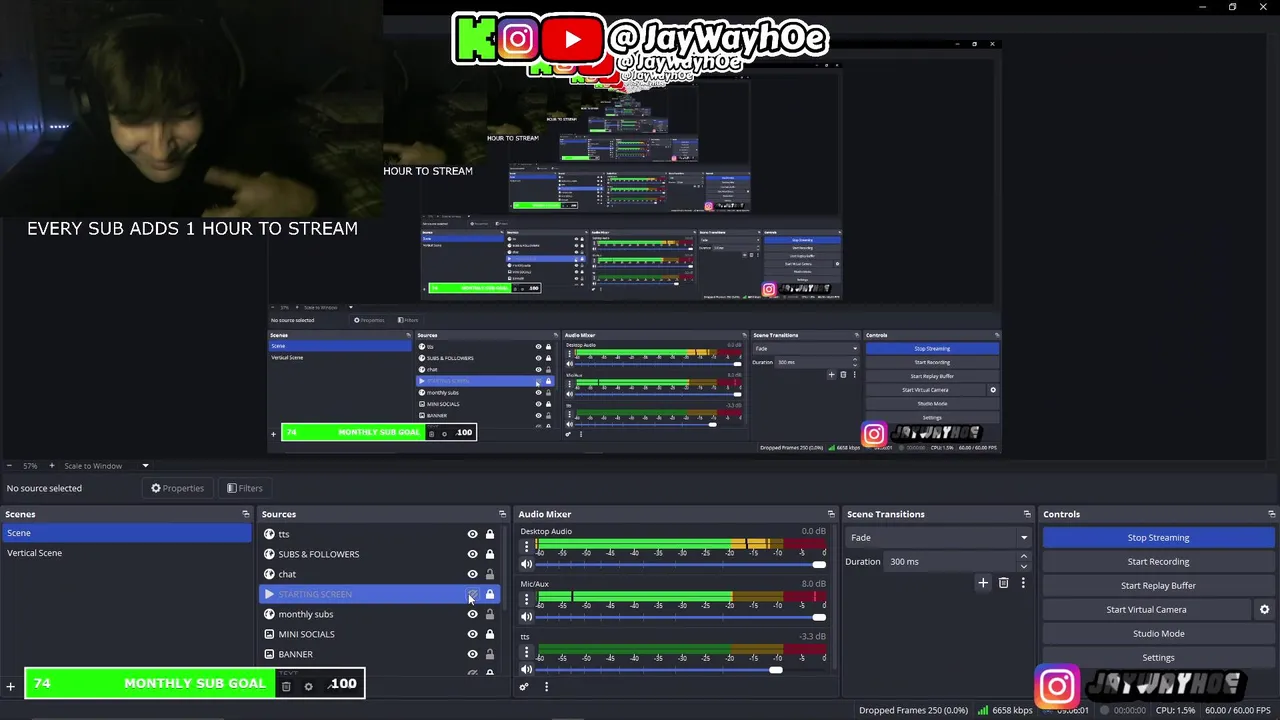The image size is (1280, 720).
Task: Pop out the Sources dock panel
Action: 503,514
